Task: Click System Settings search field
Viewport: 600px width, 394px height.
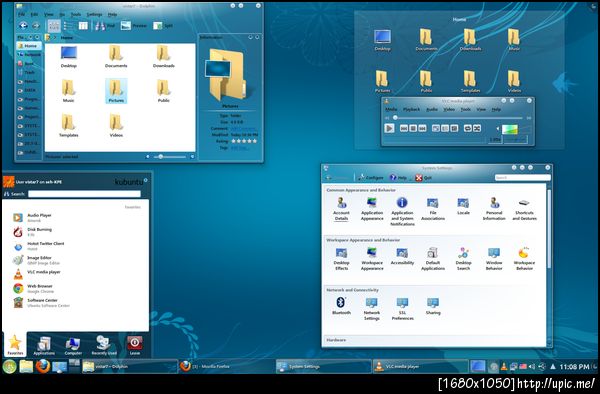Action: 523,177
